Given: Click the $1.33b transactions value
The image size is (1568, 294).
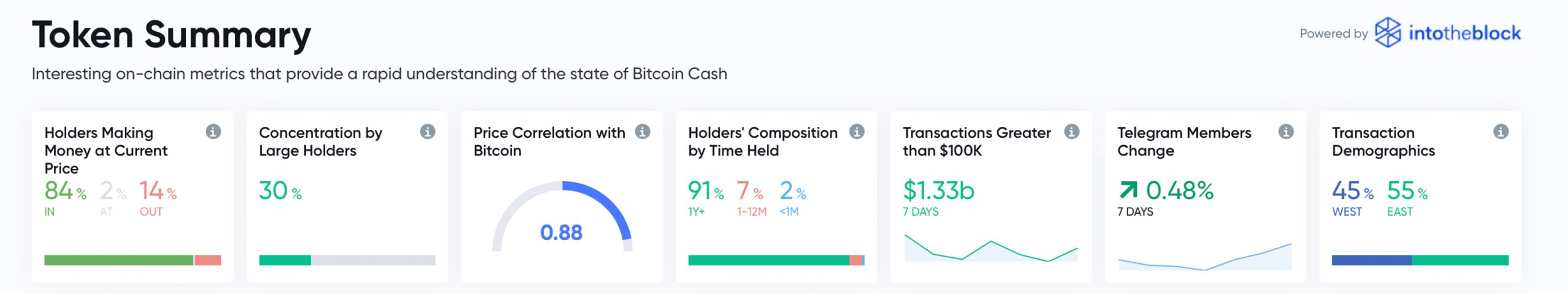Looking at the screenshot, I should pyautogui.click(x=938, y=190).
